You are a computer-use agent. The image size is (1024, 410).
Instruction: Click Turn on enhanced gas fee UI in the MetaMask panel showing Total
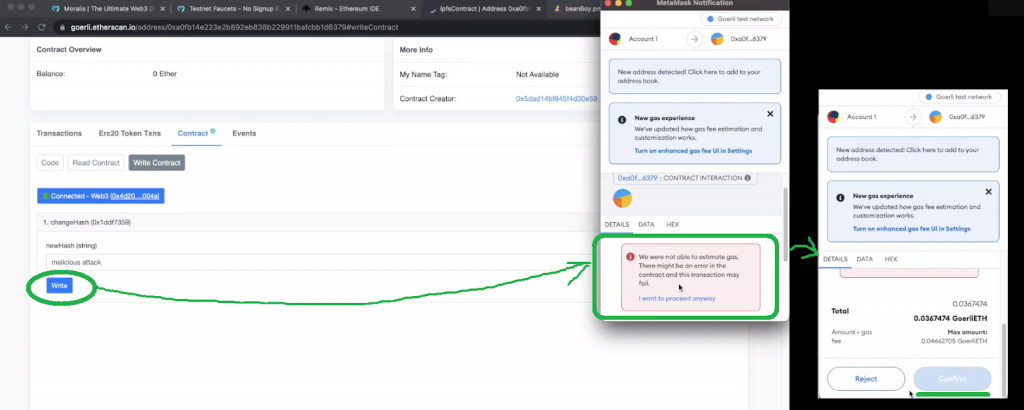(911, 229)
